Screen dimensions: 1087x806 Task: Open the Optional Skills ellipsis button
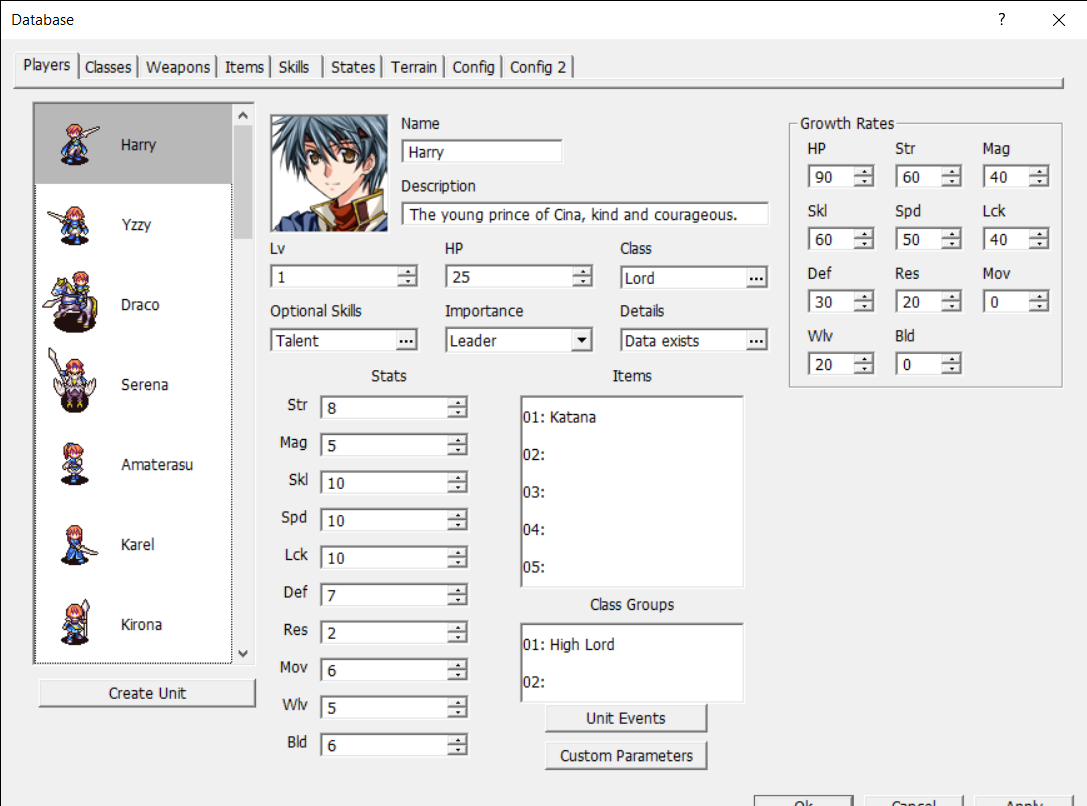406,341
